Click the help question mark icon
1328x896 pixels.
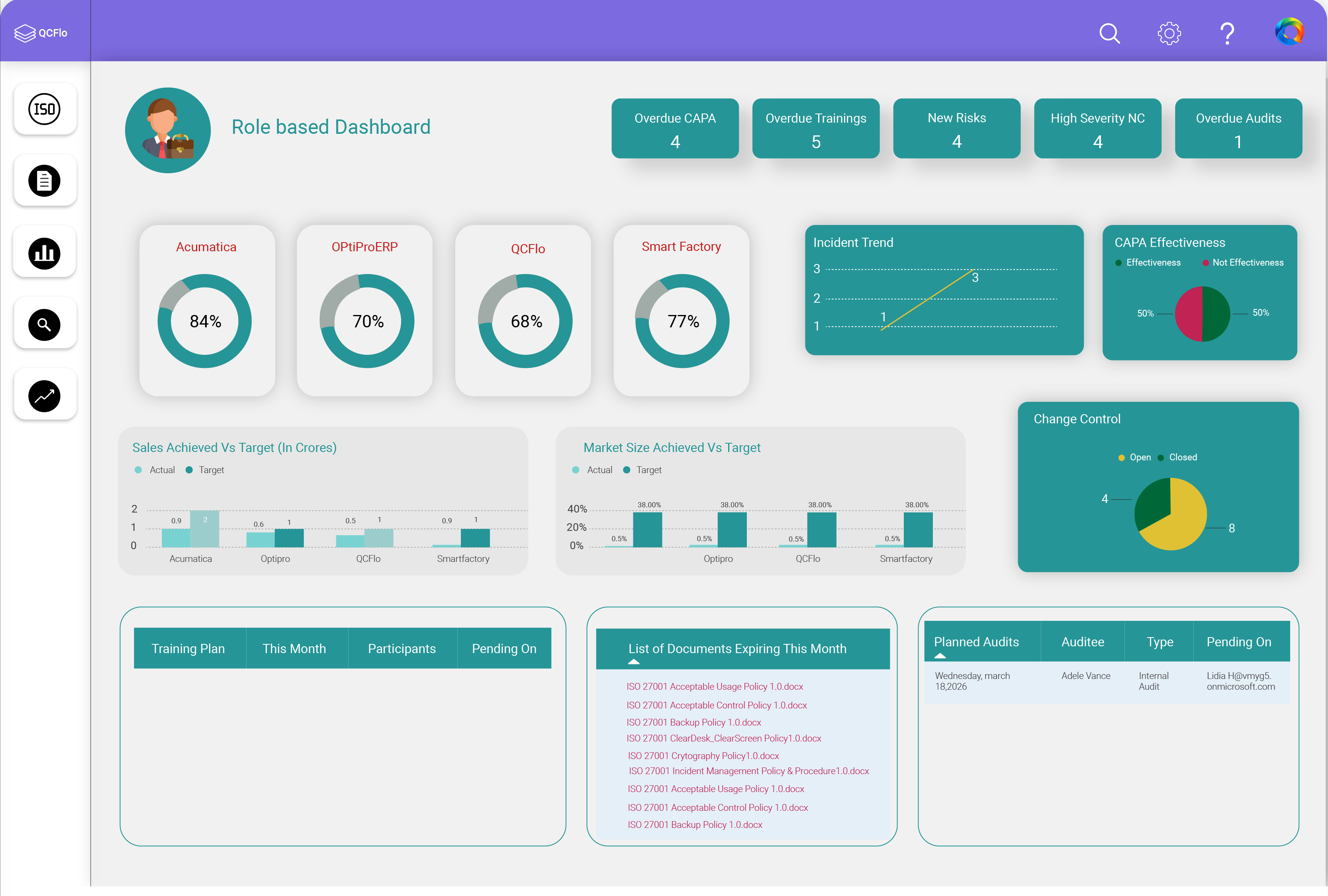(x=1227, y=33)
